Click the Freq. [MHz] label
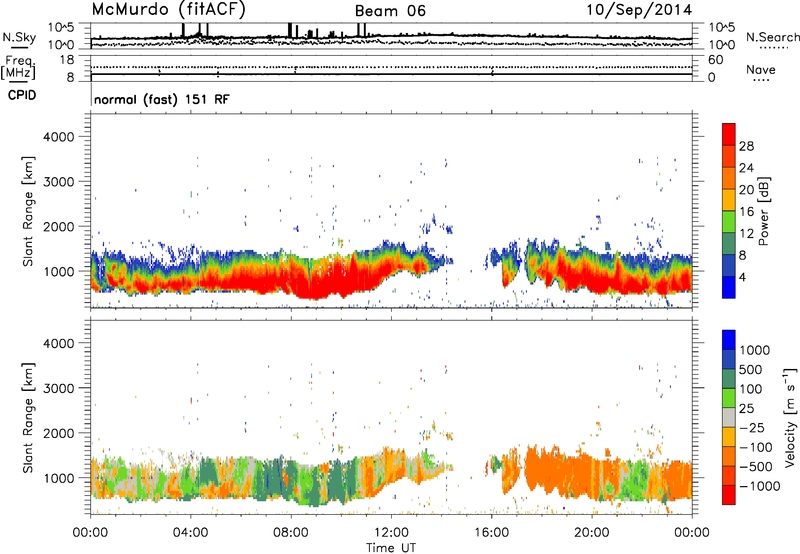The height and width of the screenshot is (554, 800). point(19,67)
